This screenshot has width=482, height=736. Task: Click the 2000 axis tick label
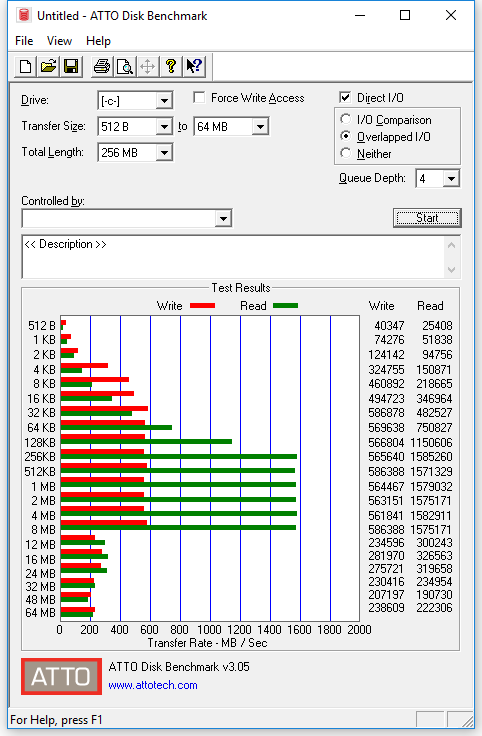coord(359,629)
